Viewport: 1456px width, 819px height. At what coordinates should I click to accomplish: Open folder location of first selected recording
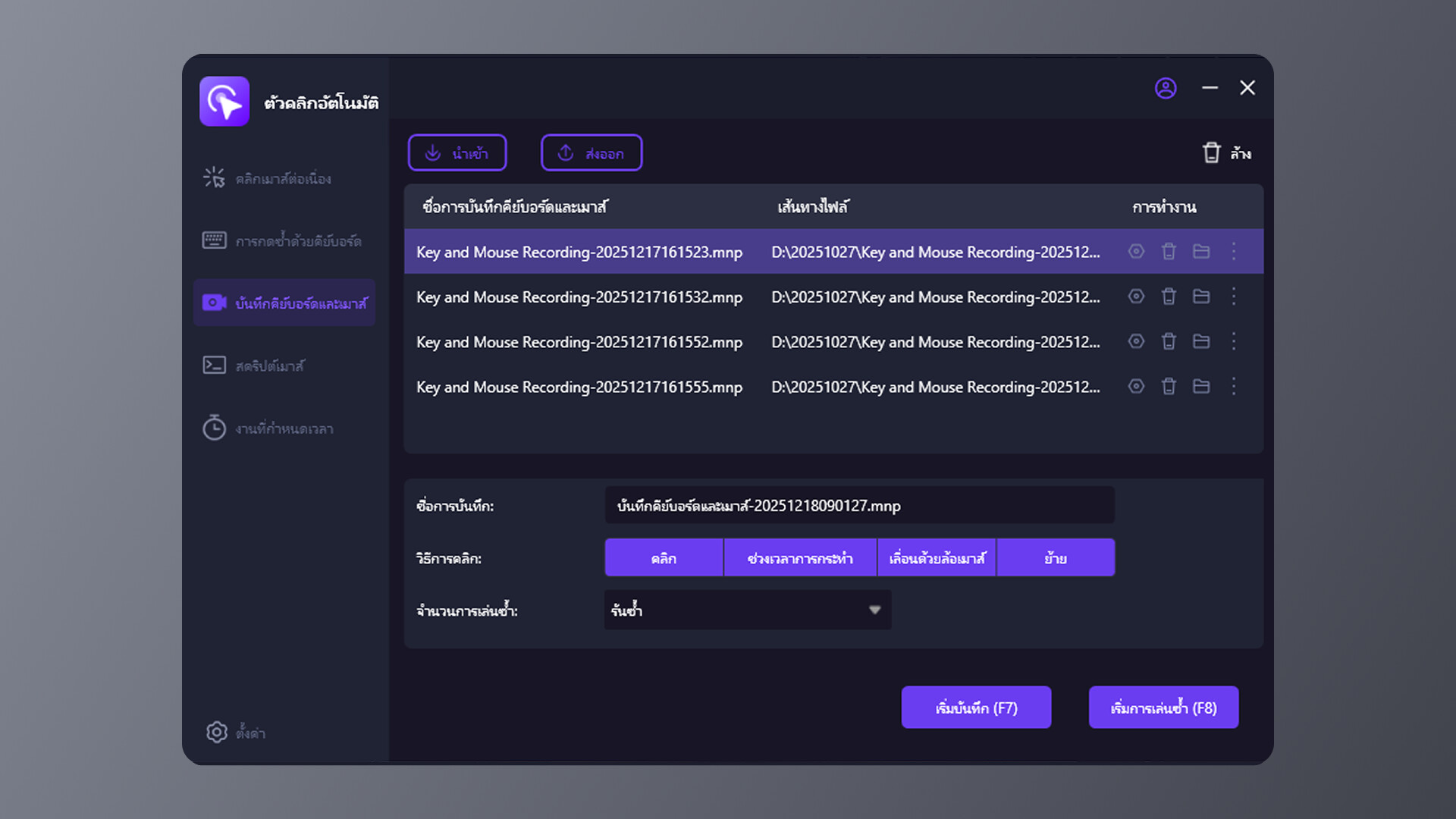[1201, 251]
